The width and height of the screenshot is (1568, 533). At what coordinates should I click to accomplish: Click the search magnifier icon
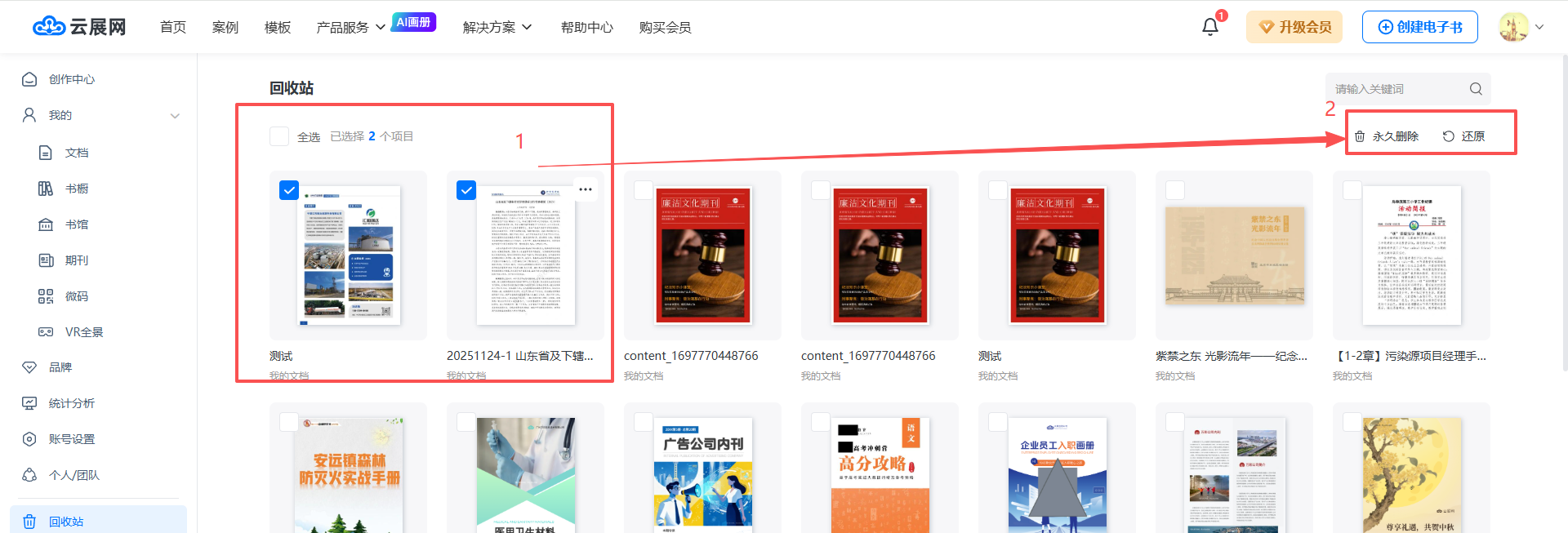pos(1476,89)
